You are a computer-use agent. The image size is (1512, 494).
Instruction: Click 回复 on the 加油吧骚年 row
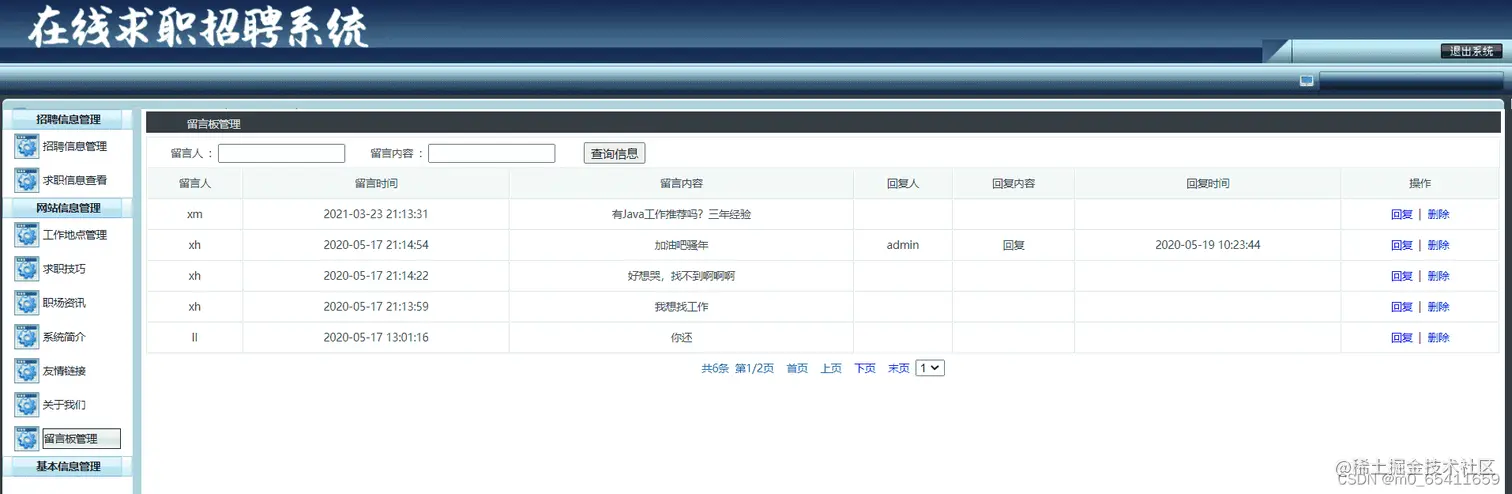tap(1402, 245)
